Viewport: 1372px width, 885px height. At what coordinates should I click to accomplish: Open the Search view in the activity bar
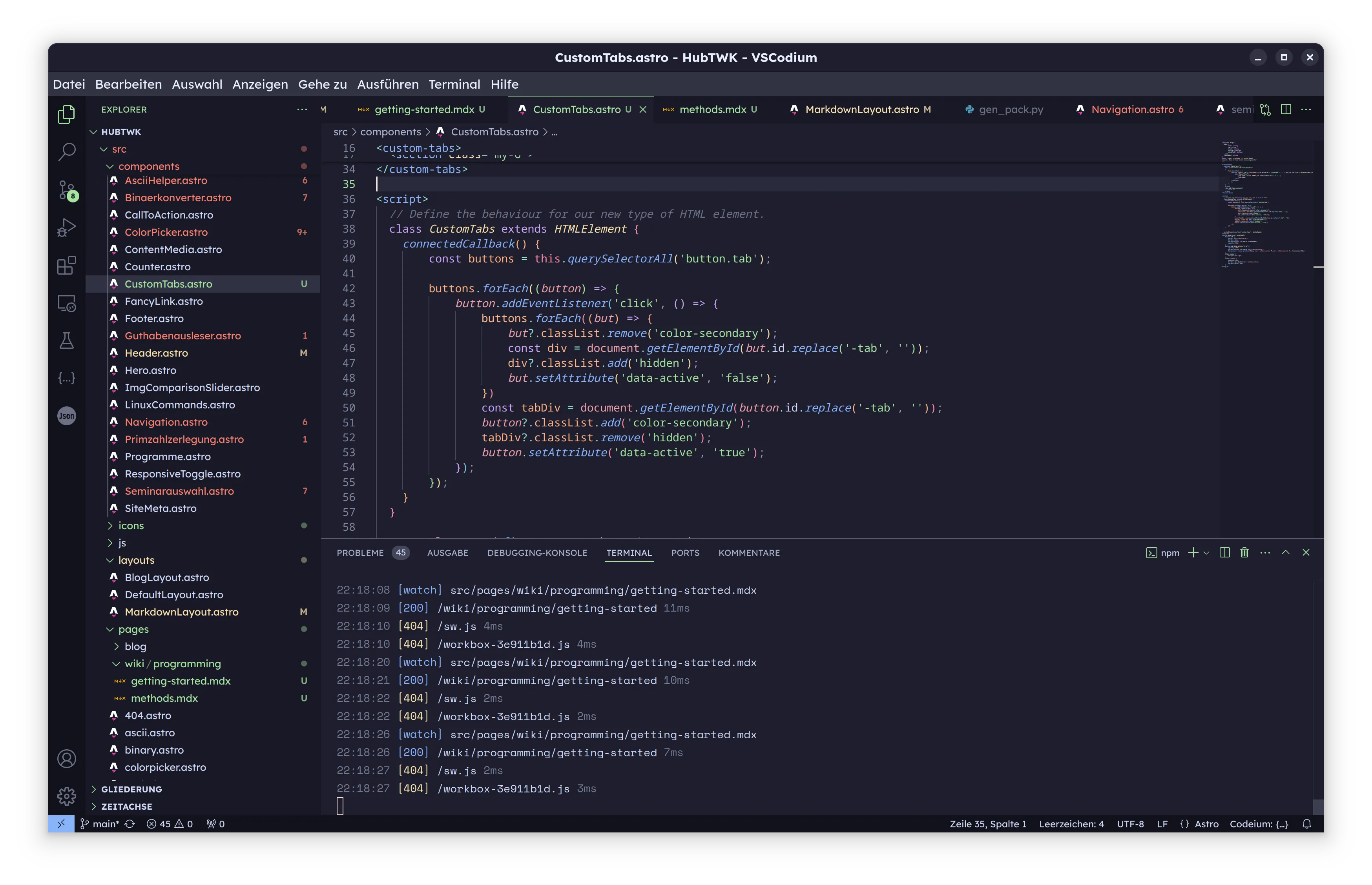(x=67, y=152)
